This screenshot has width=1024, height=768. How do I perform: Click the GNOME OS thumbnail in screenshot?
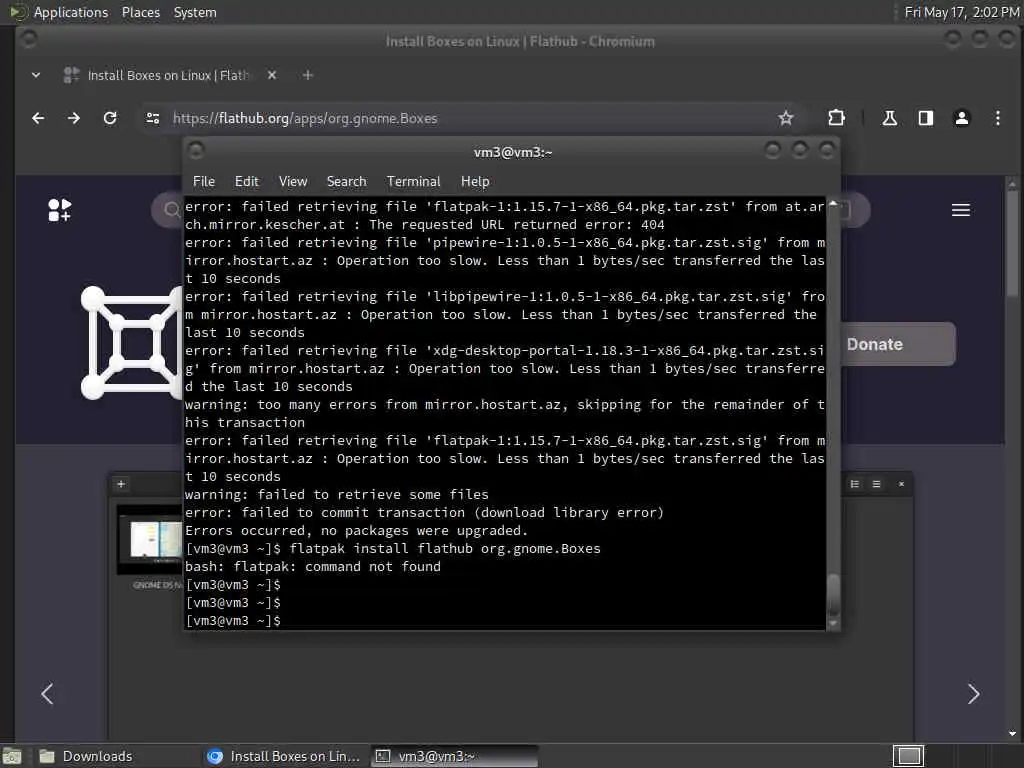[x=150, y=539]
